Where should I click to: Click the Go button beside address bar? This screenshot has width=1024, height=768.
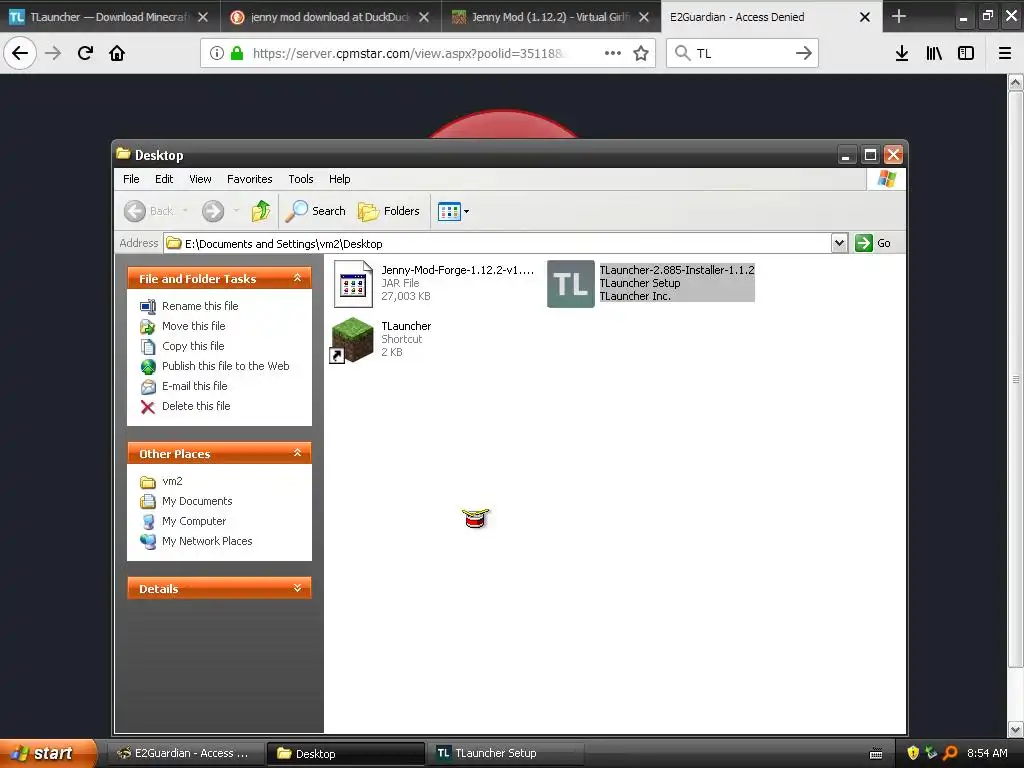[x=873, y=244]
